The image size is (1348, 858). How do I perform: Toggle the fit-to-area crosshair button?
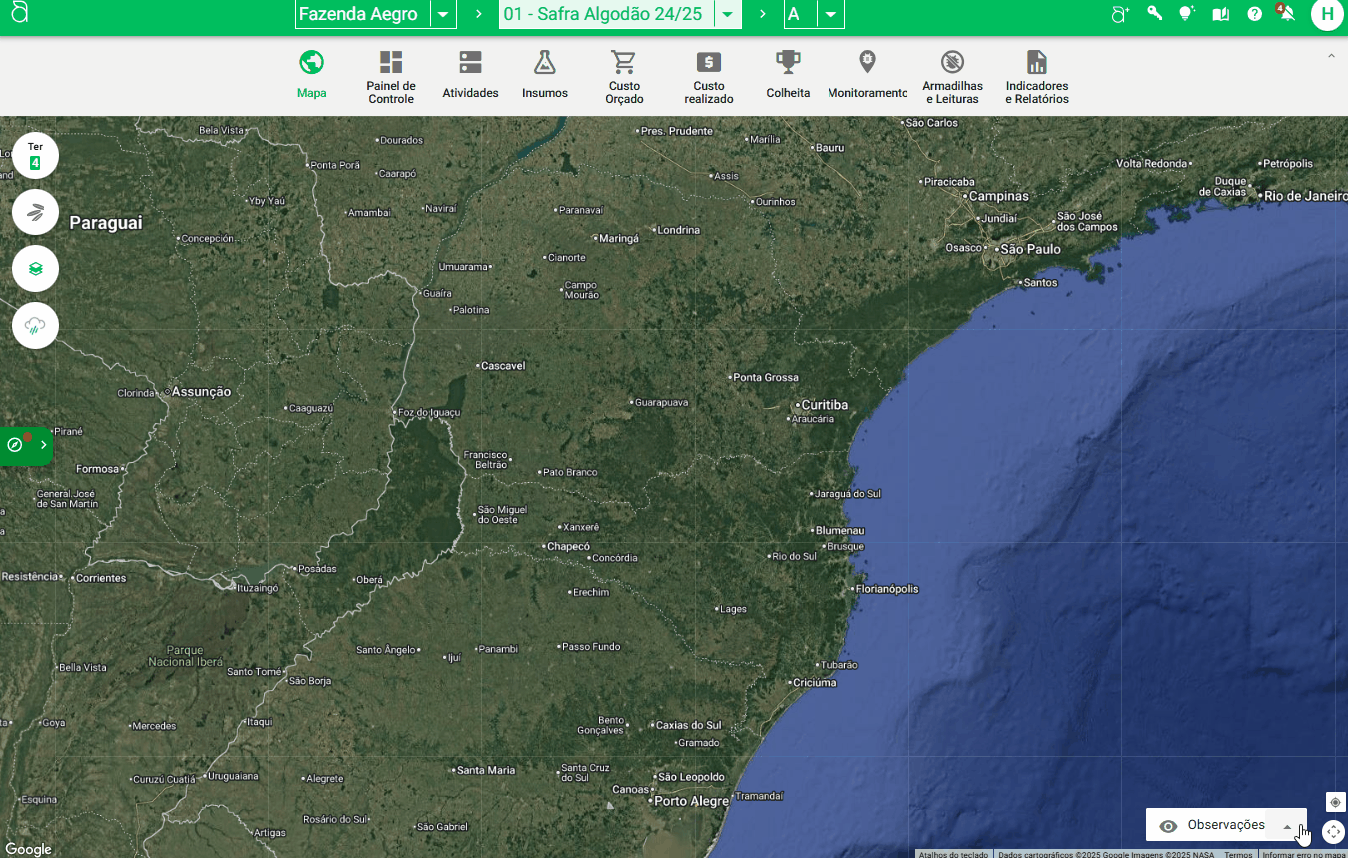click(x=1333, y=831)
